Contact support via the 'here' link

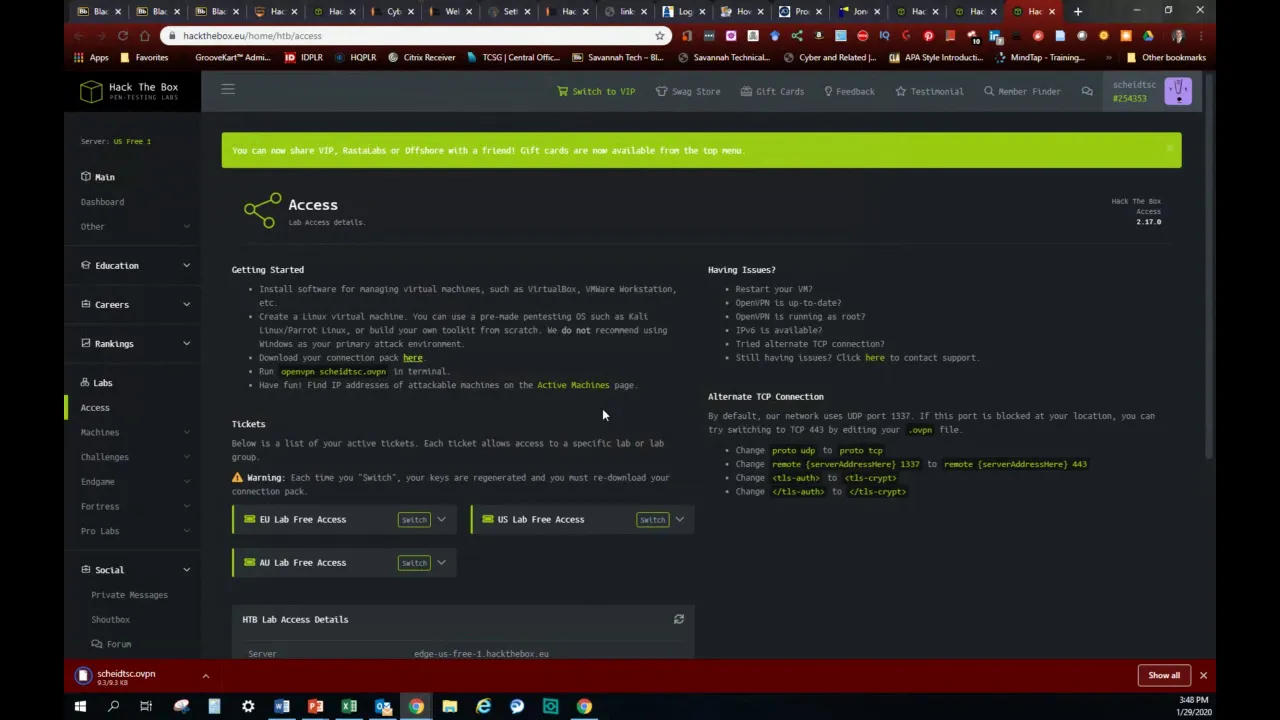coord(875,357)
